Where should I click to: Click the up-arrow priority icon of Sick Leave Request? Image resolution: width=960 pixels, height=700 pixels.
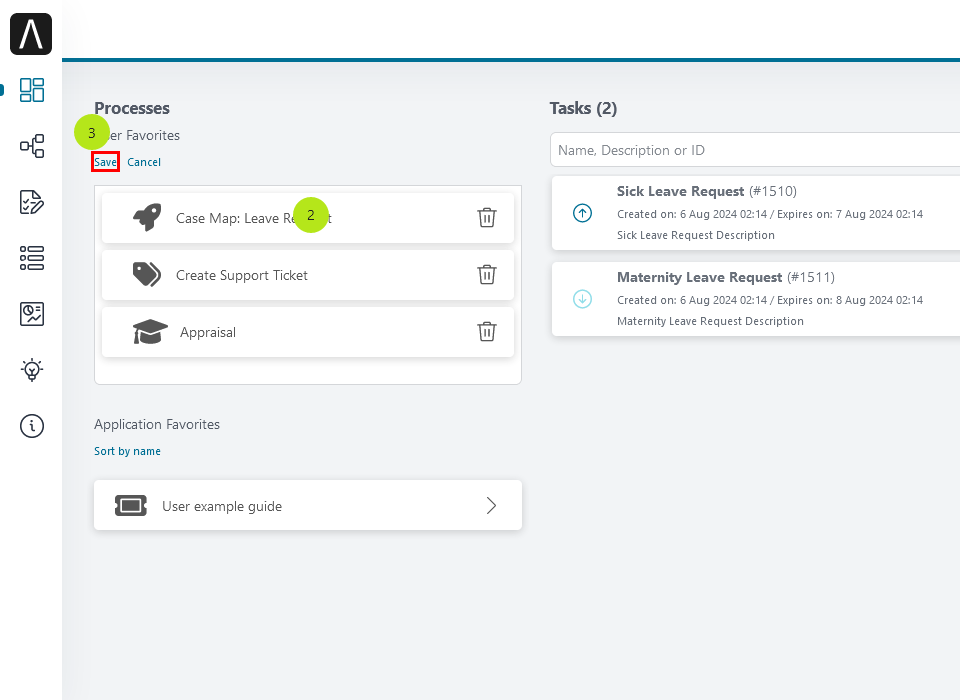click(582, 213)
